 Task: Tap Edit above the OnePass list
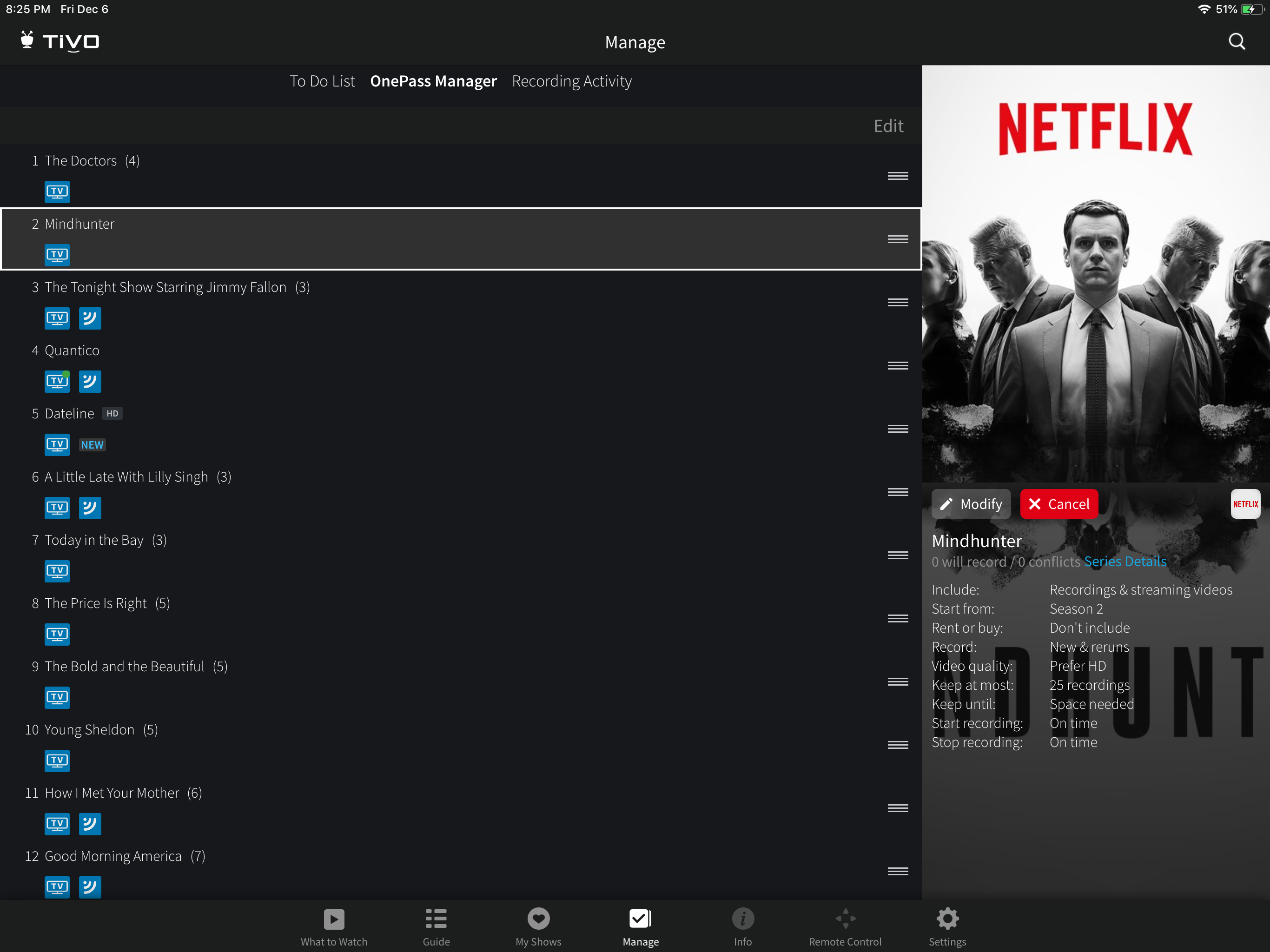(887, 126)
